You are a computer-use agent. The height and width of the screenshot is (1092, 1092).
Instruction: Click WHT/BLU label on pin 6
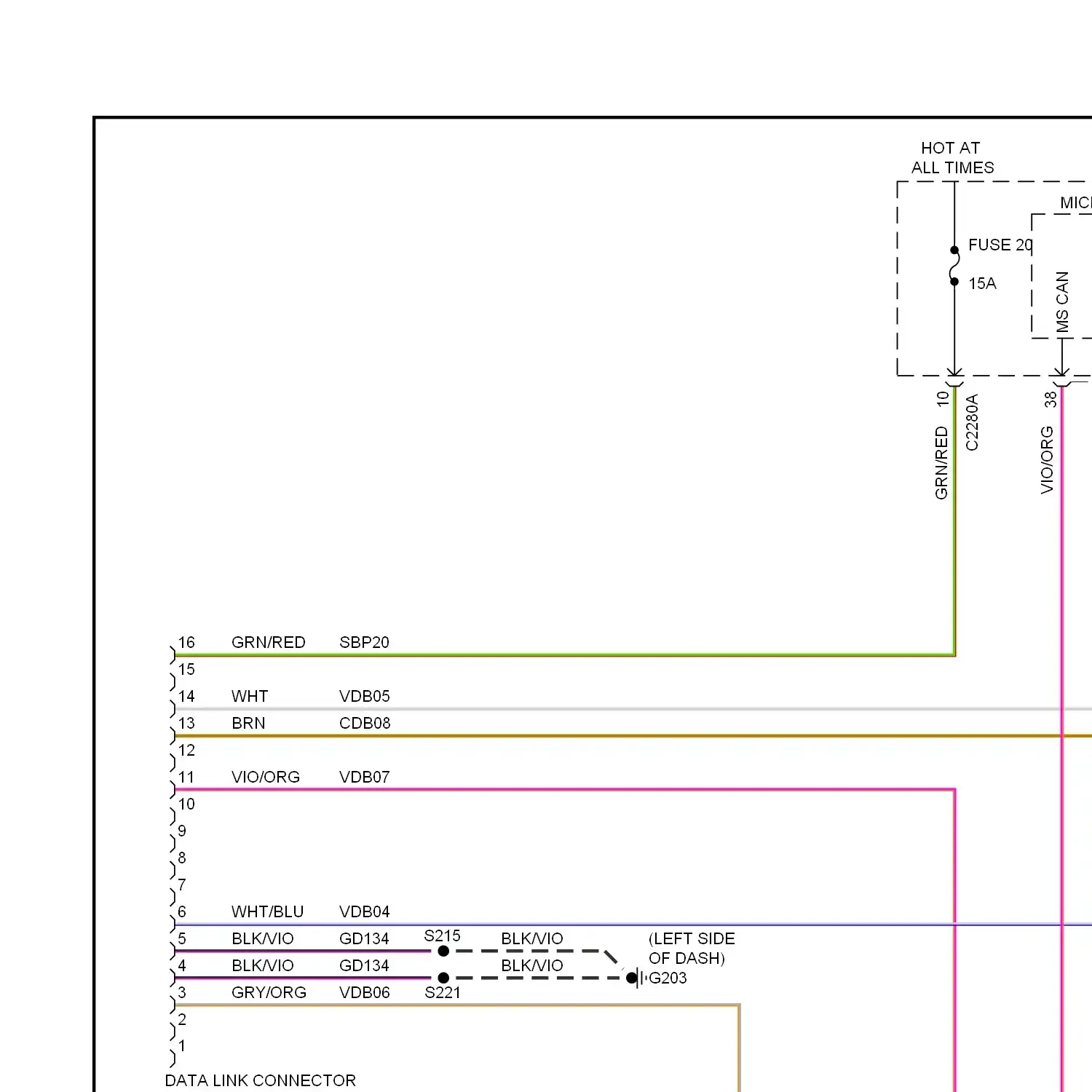[x=267, y=912]
